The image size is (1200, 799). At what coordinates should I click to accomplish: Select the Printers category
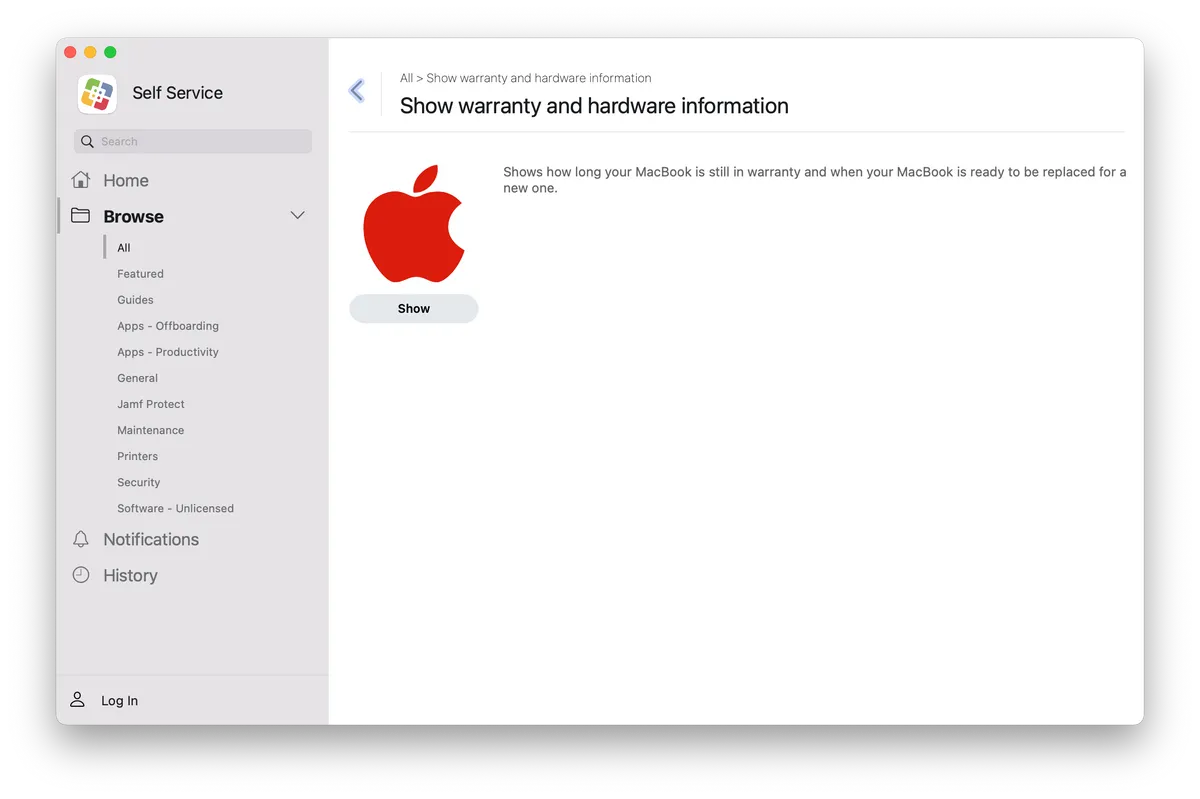pos(137,456)
